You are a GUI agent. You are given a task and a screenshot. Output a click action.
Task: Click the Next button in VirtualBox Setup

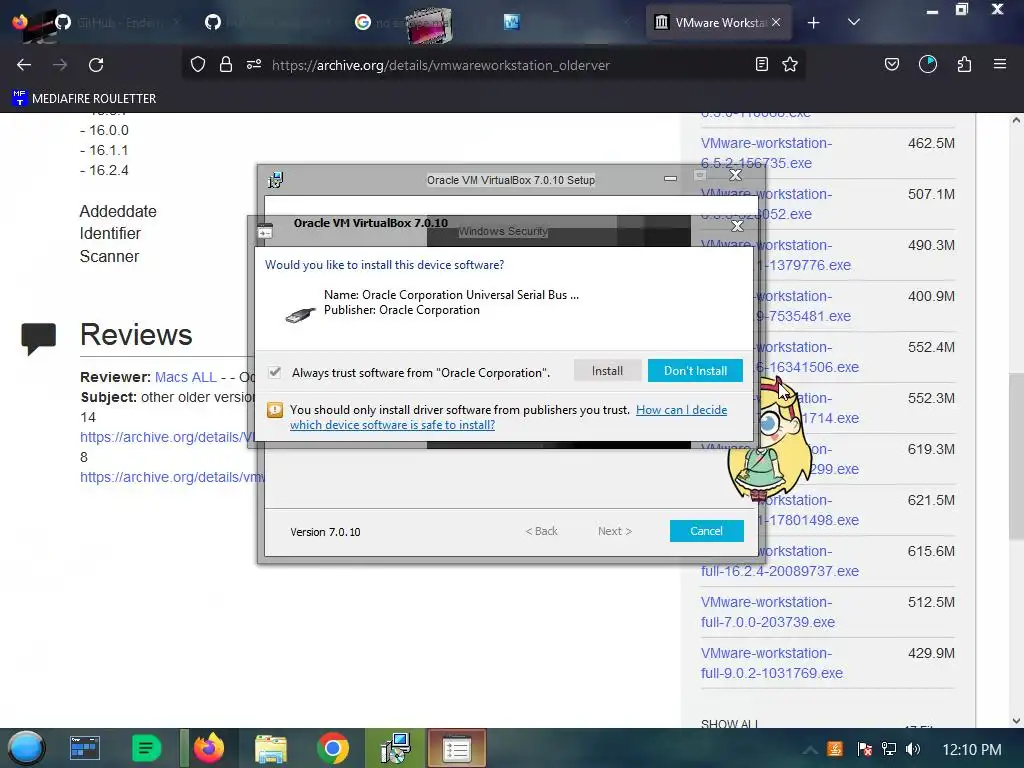[615, 531]
